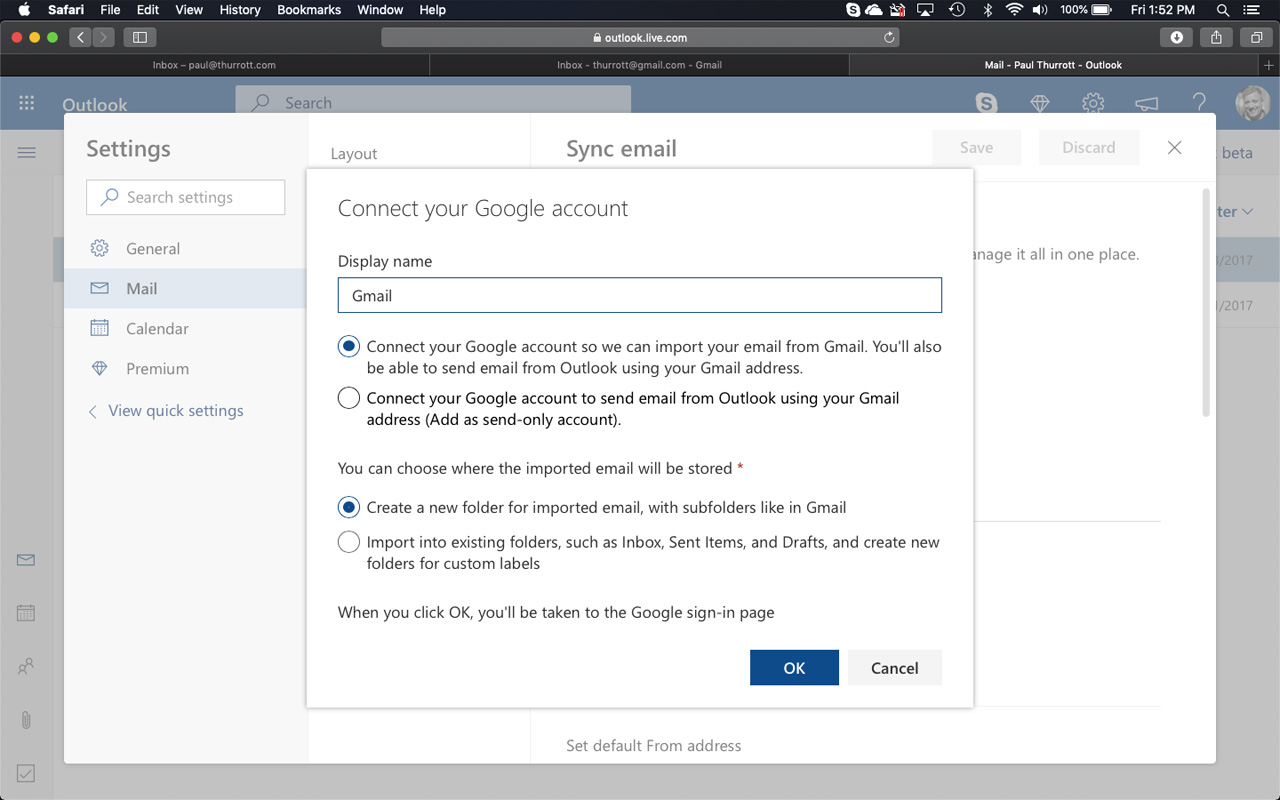Image resolution: width=1280 pixels, height=800 pixels.
Task: Cancel the Connect Google account dialog
Action: (894, 668)
